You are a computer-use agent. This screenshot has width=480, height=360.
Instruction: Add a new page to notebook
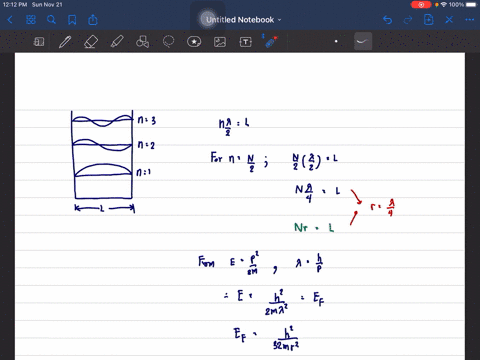(428, 20)
